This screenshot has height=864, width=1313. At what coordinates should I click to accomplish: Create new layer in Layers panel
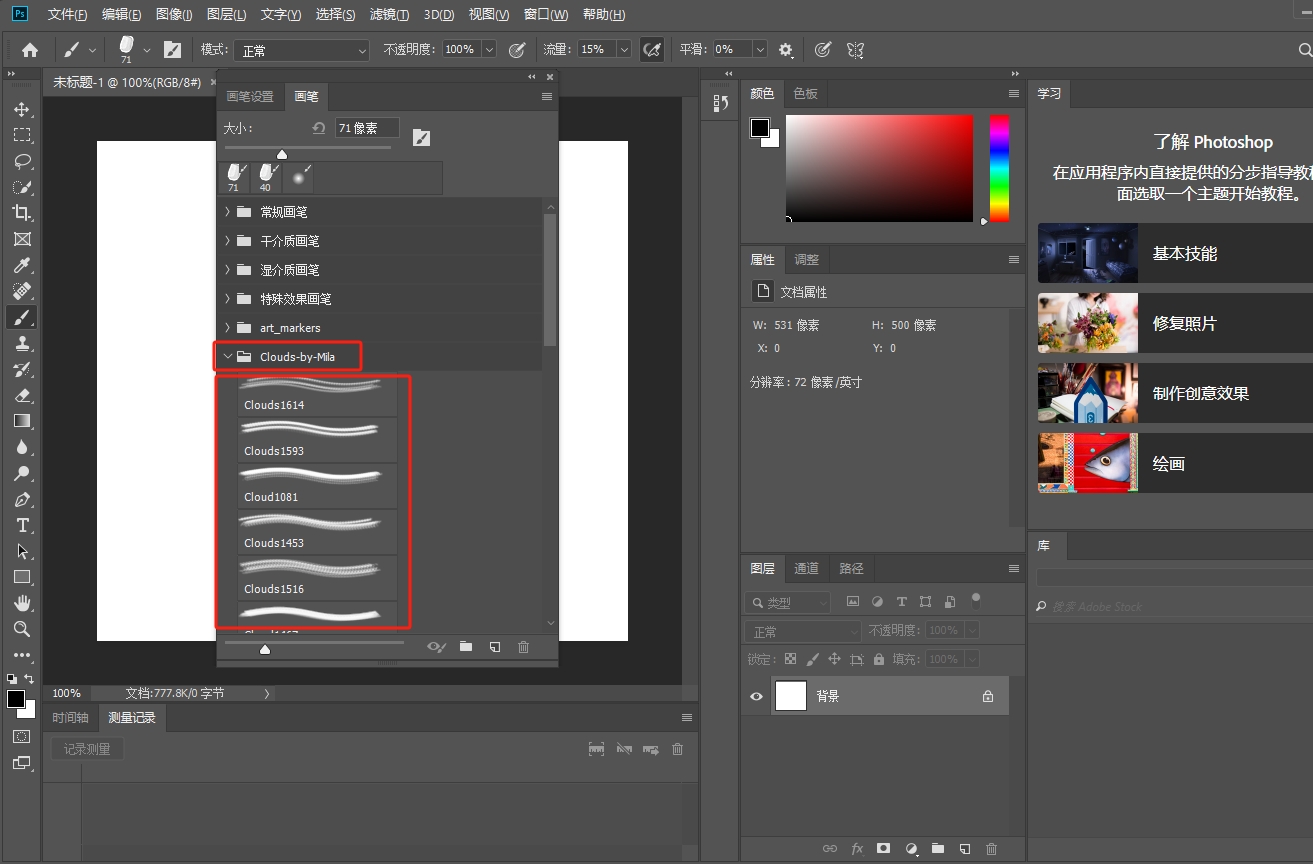(965, 848)
